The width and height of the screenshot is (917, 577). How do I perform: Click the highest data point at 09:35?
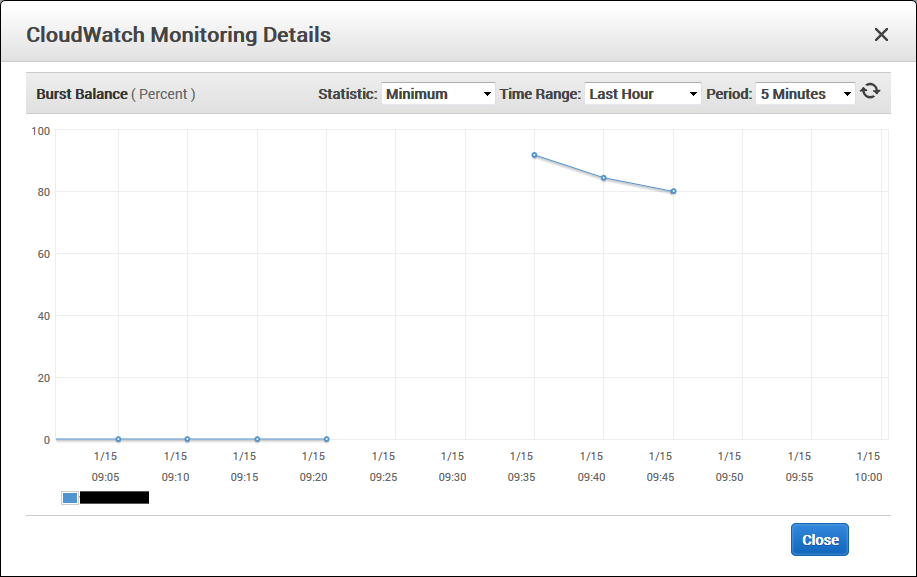click(x=535, y=155)
